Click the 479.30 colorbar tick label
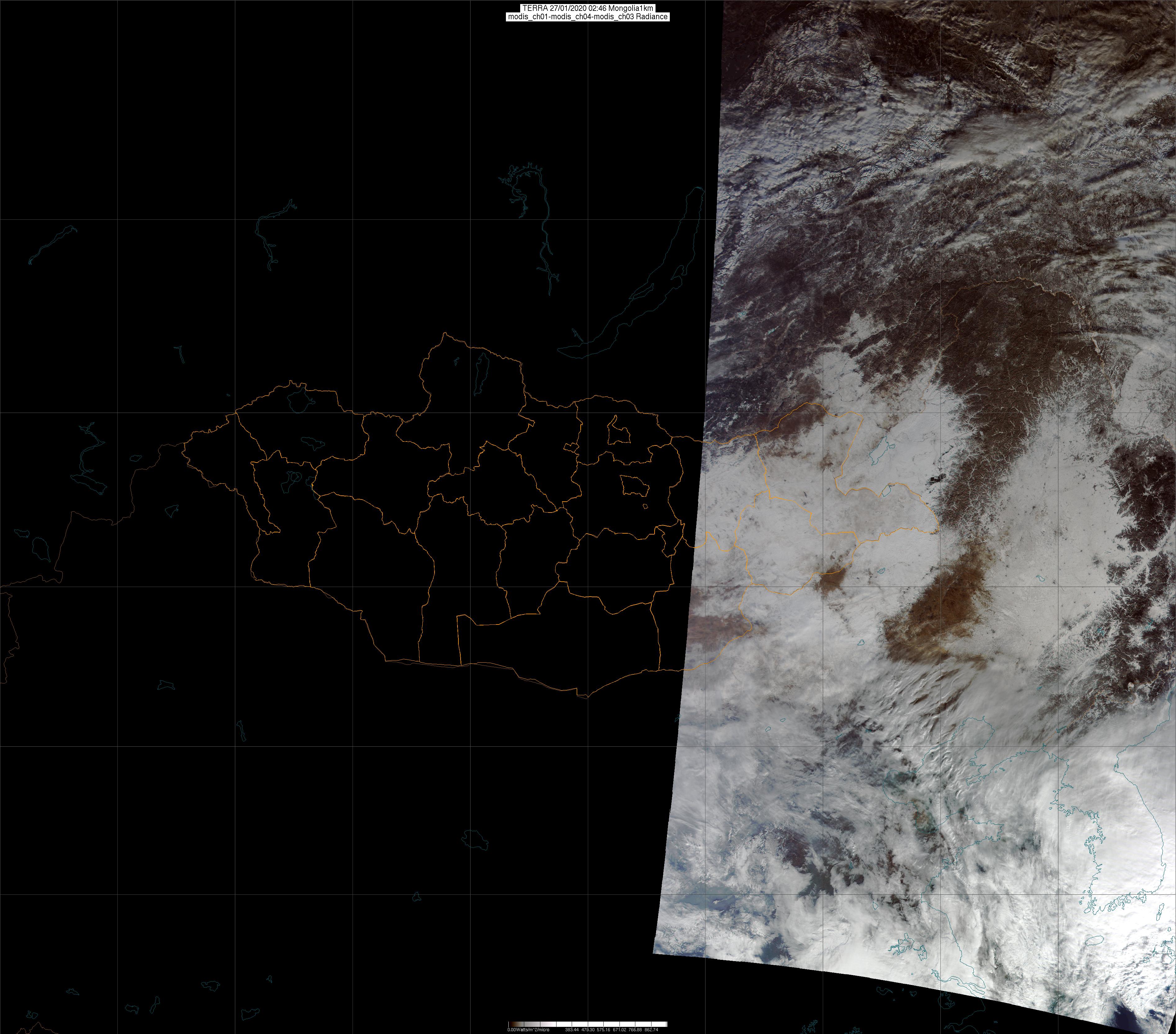The width and height of the screenshot is (1176, 1034). pyautogui.click(x=588, y=1030)
